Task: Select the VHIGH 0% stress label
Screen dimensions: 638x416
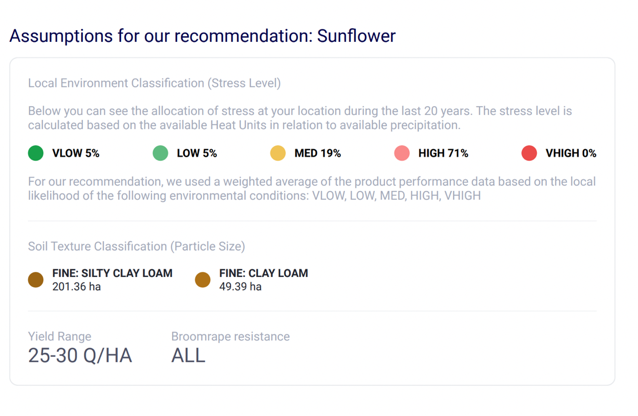Action: (x=571, y=153)
